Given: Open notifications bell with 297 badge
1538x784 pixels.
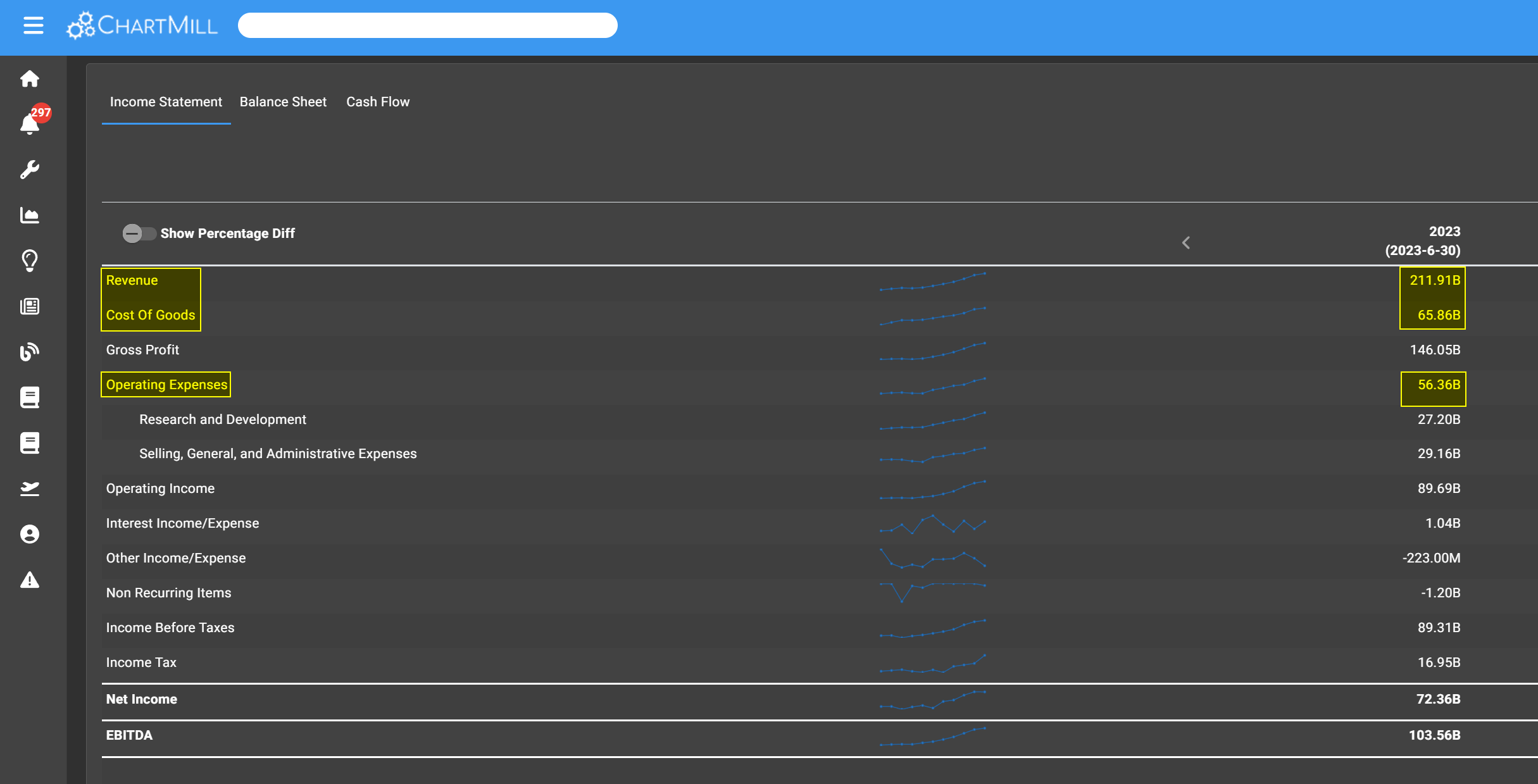Looking at the screenshot, I should coord(30,123).
